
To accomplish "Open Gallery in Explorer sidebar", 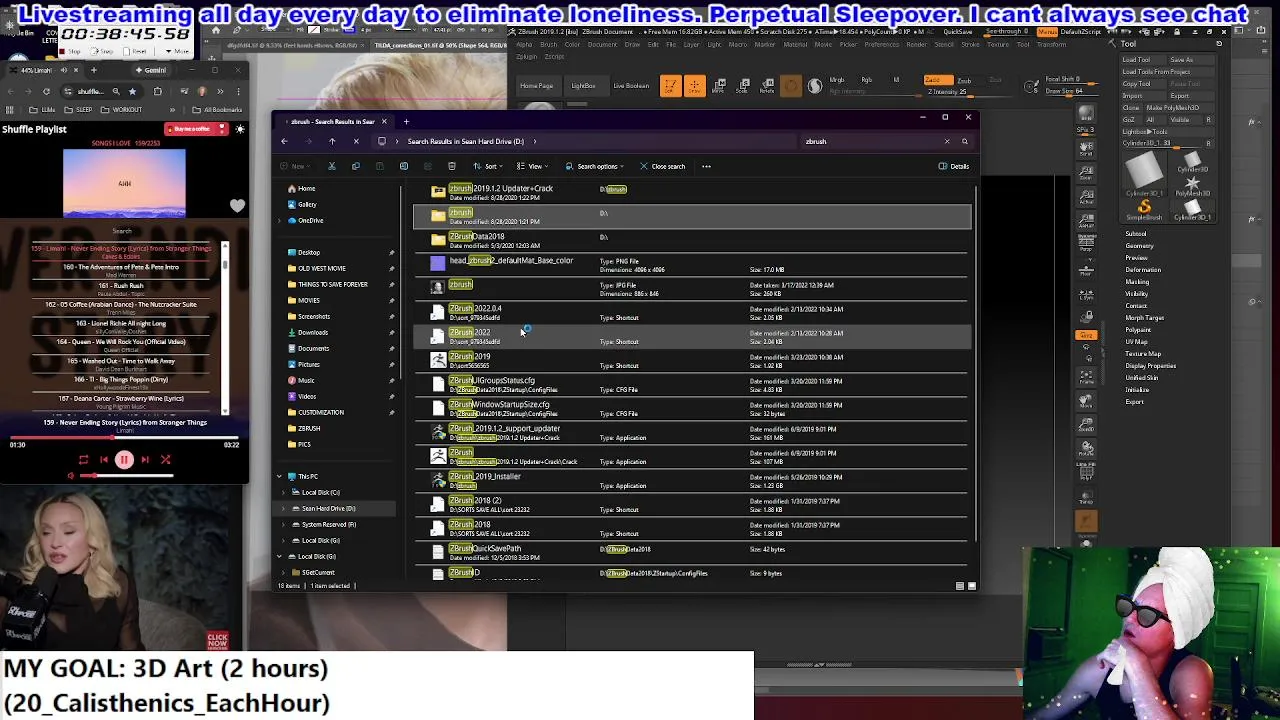I will 301,204.
